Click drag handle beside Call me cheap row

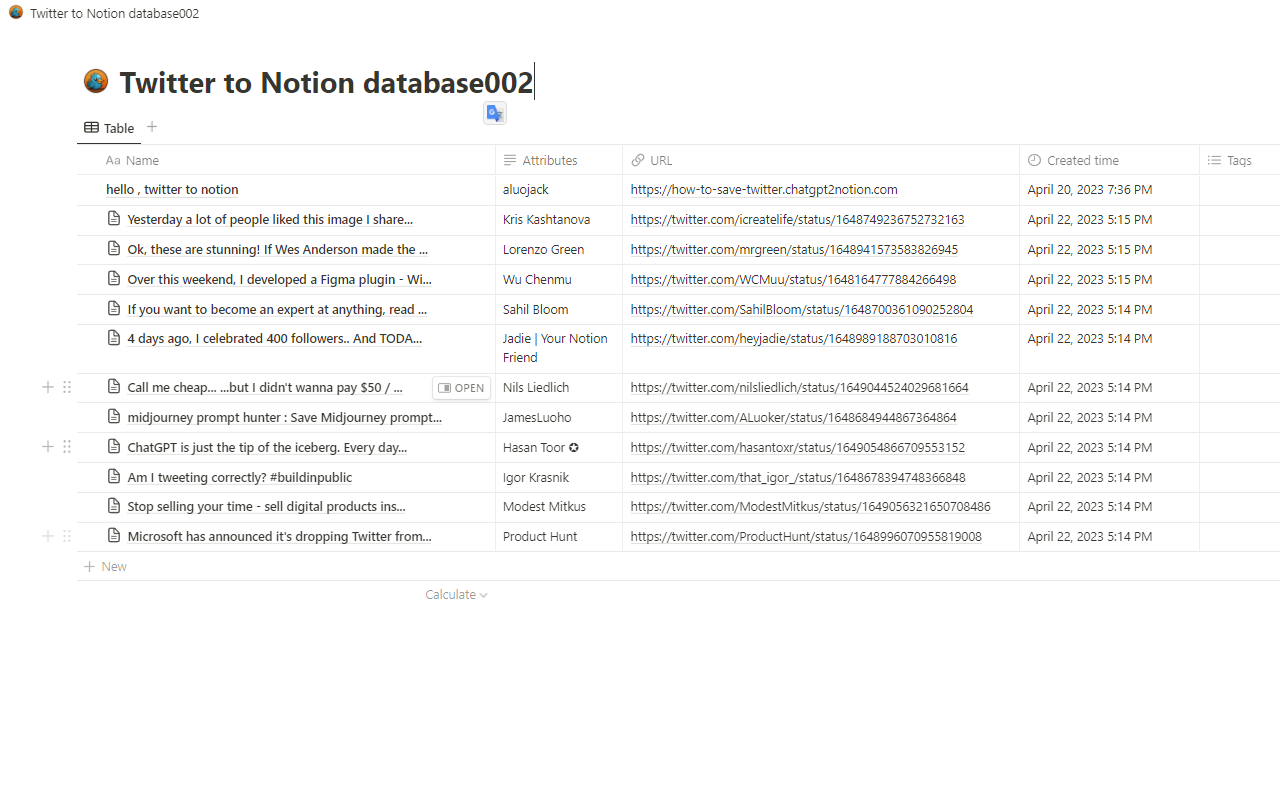pos(67,387)
